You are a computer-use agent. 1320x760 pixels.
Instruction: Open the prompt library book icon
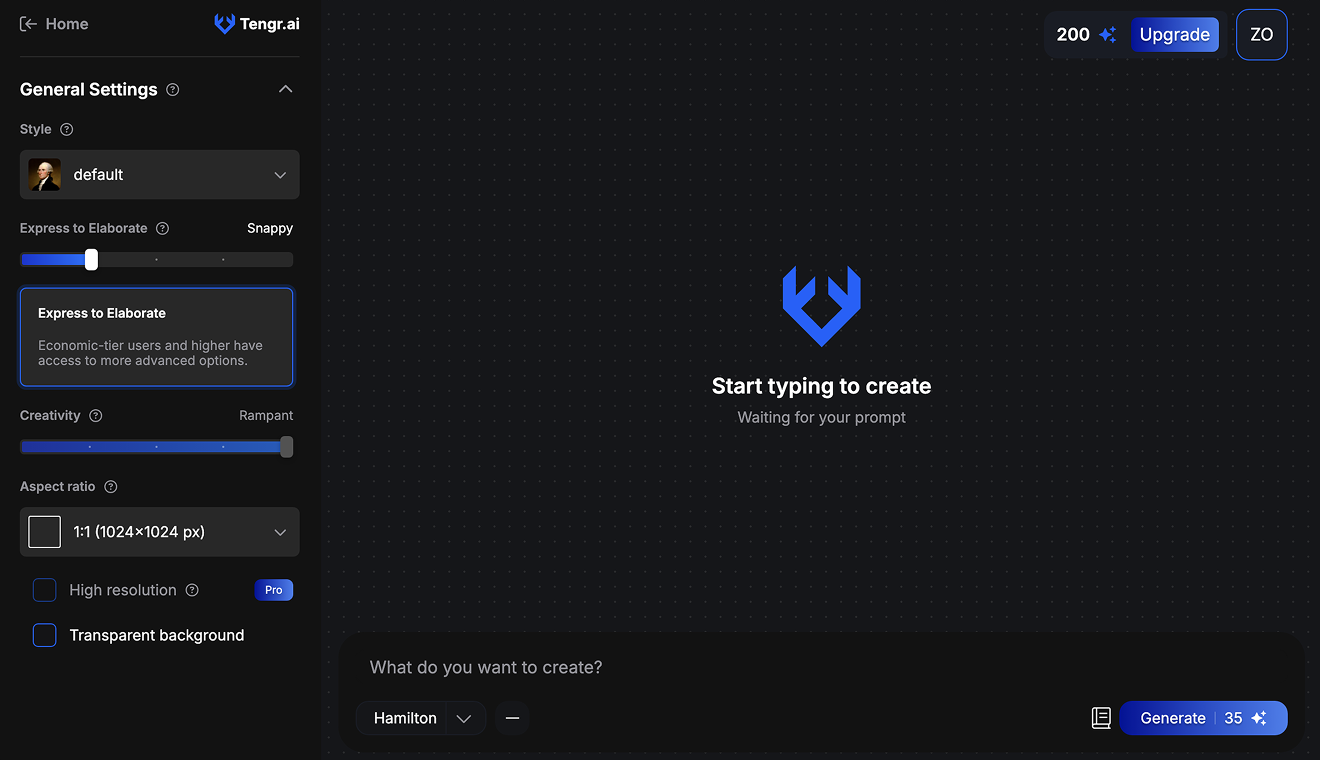(1101, 718)
